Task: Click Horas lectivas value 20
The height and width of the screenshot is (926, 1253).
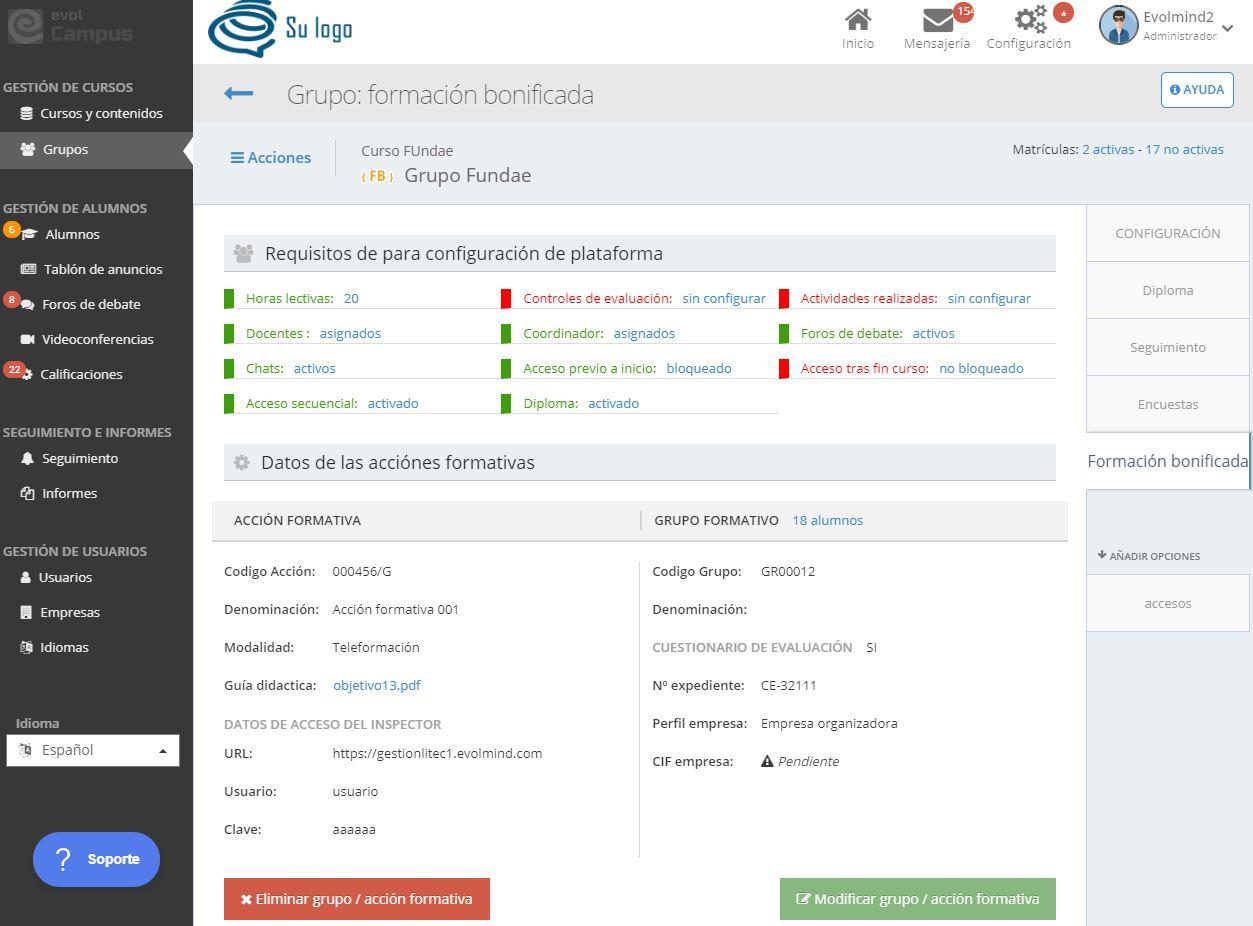Action: [x=351, y=298]
